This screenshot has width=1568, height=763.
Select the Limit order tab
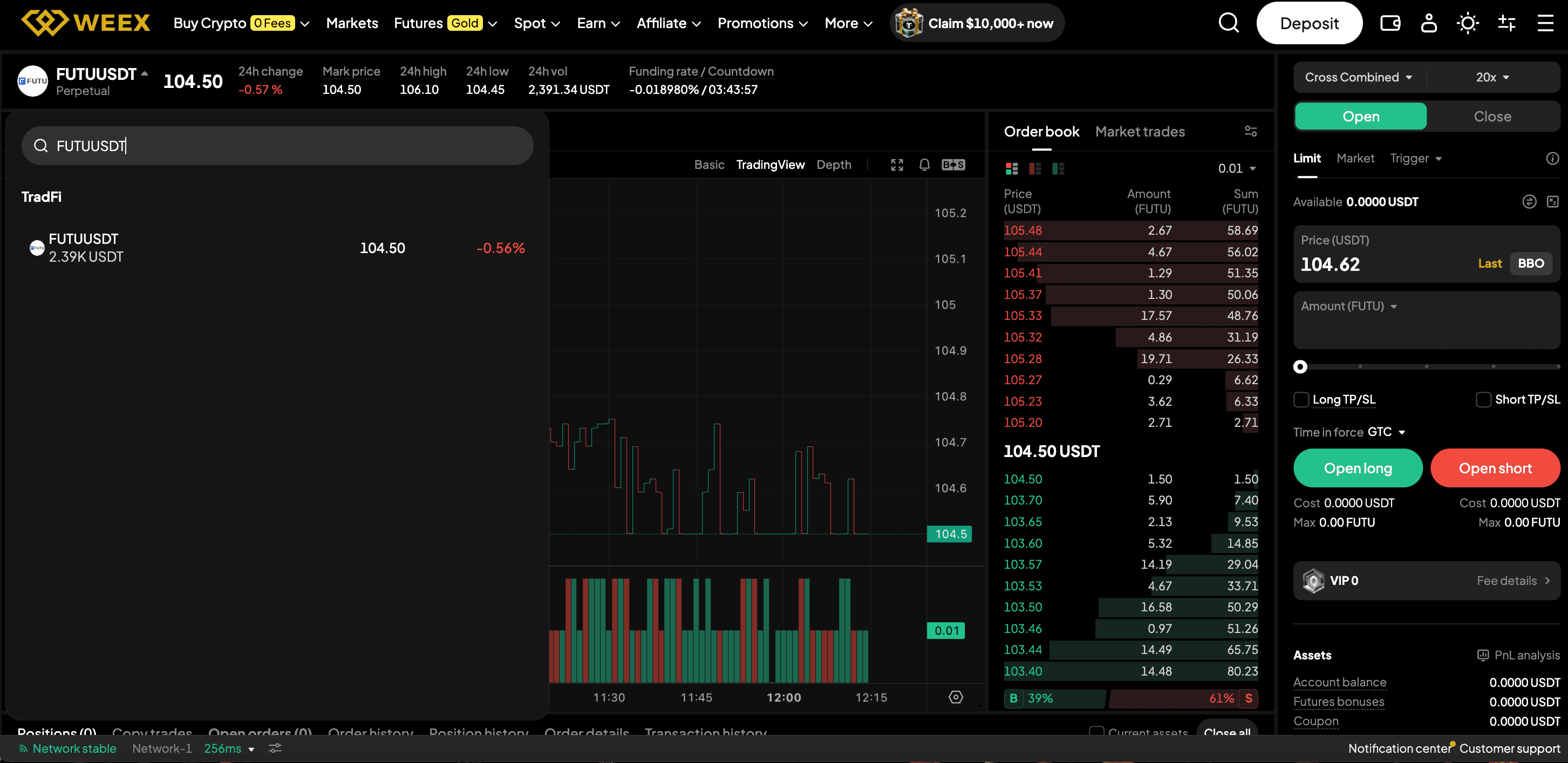1306,158
